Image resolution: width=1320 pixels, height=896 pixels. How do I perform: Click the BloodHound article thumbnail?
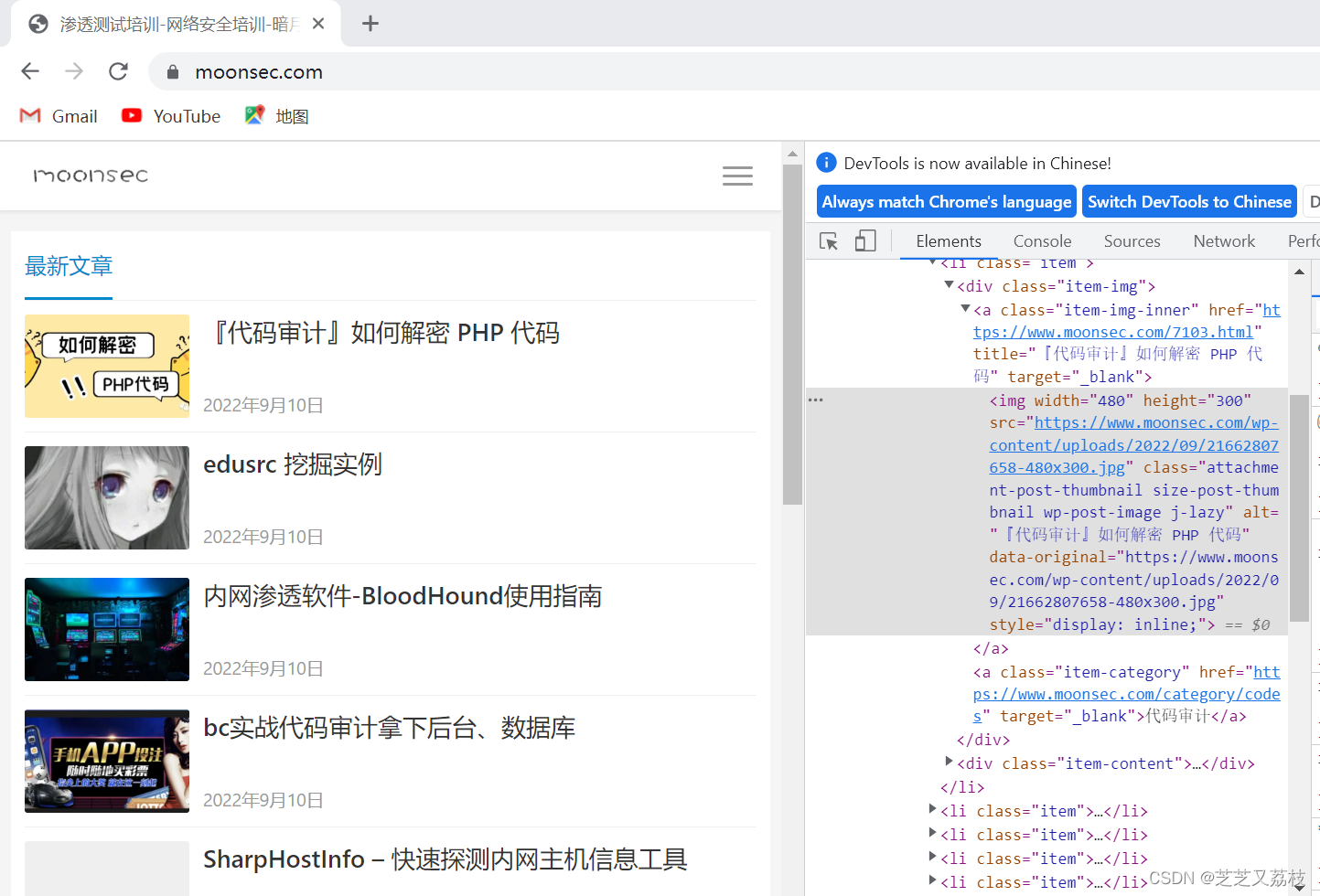pyautogui.click(x=107, y=629)
